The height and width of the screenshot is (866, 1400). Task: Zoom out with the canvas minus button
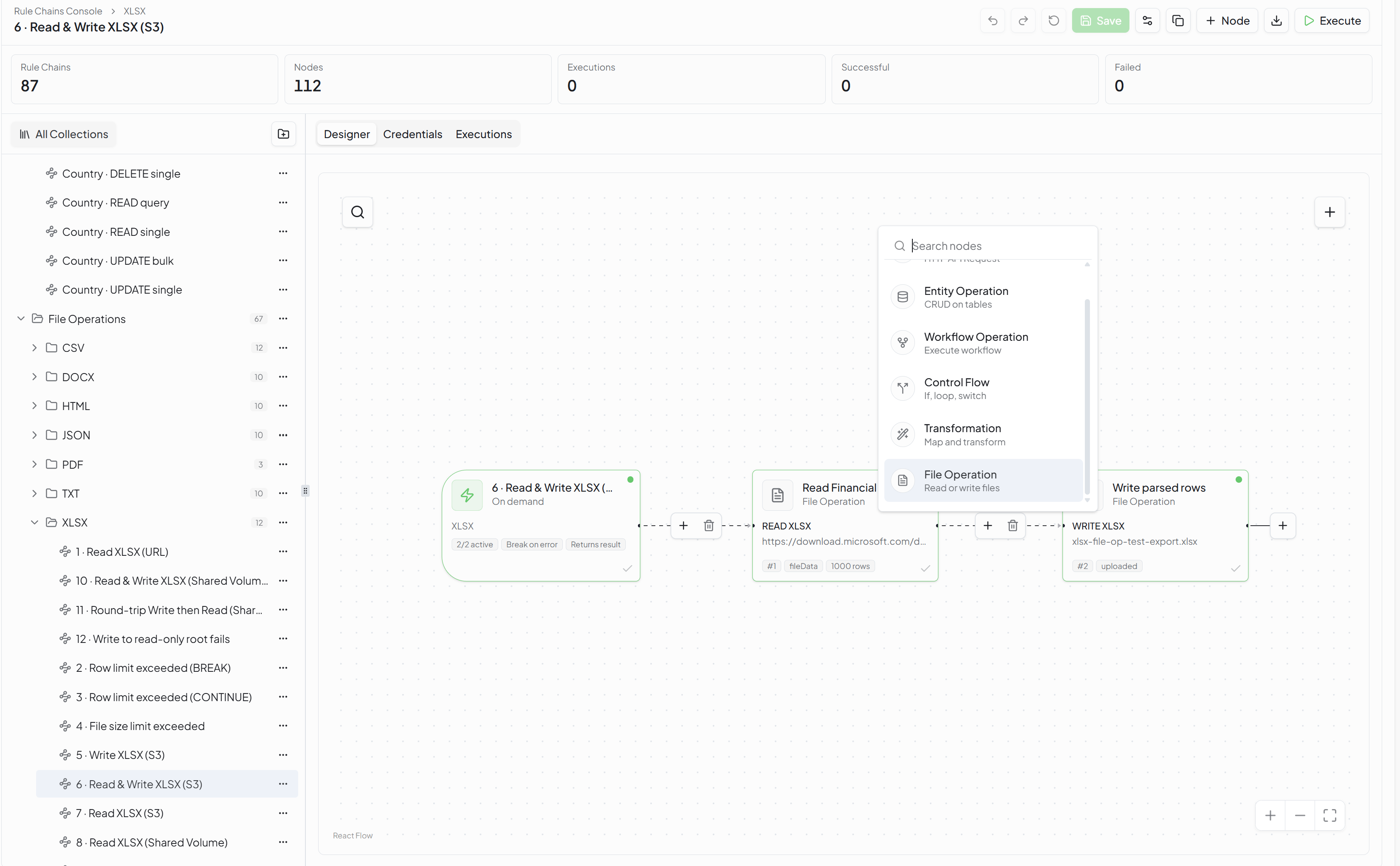[x=1300, y=815]
